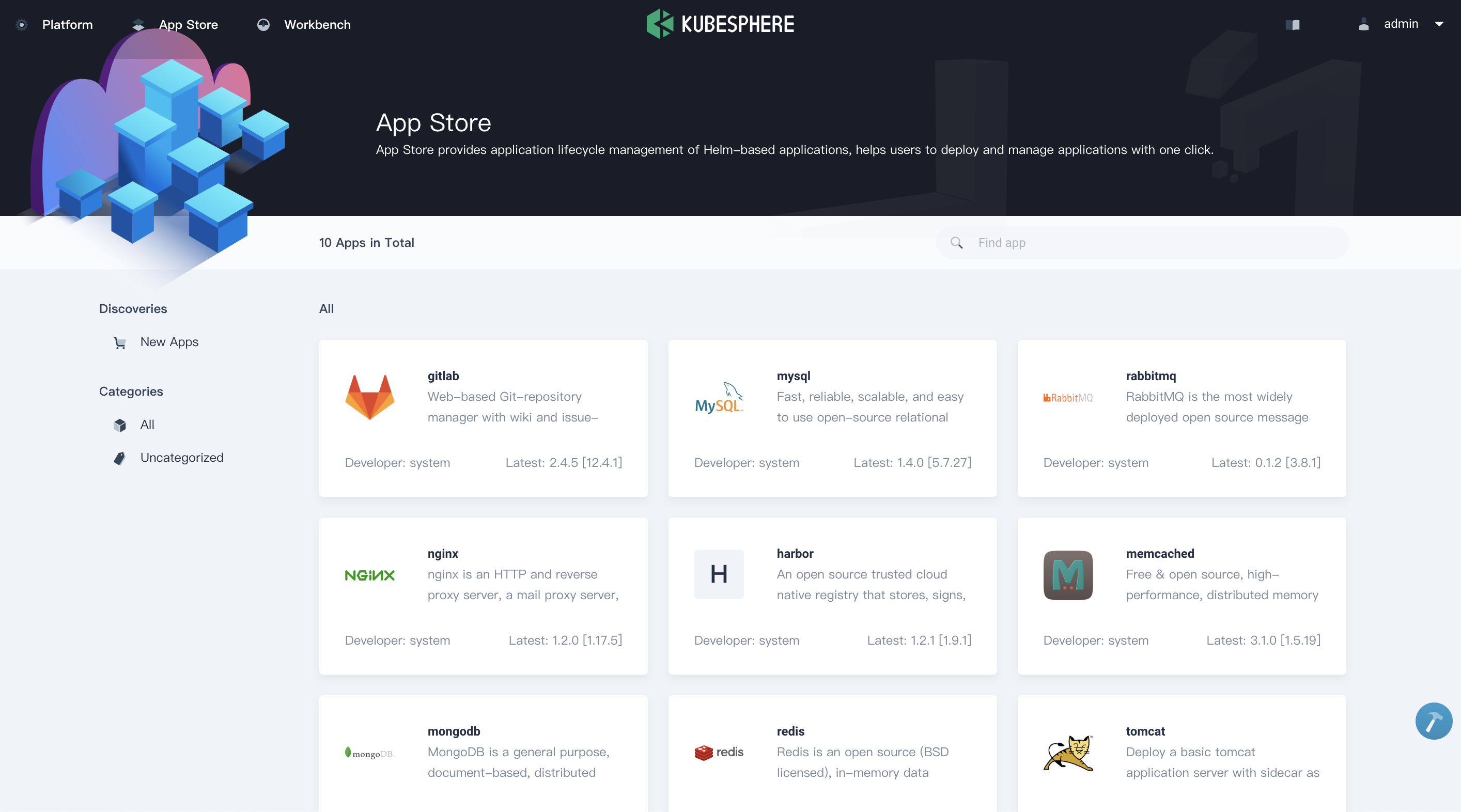Click the gitlab description text
The width and height of the screenshot is (1461, 812).
[512, 407]
